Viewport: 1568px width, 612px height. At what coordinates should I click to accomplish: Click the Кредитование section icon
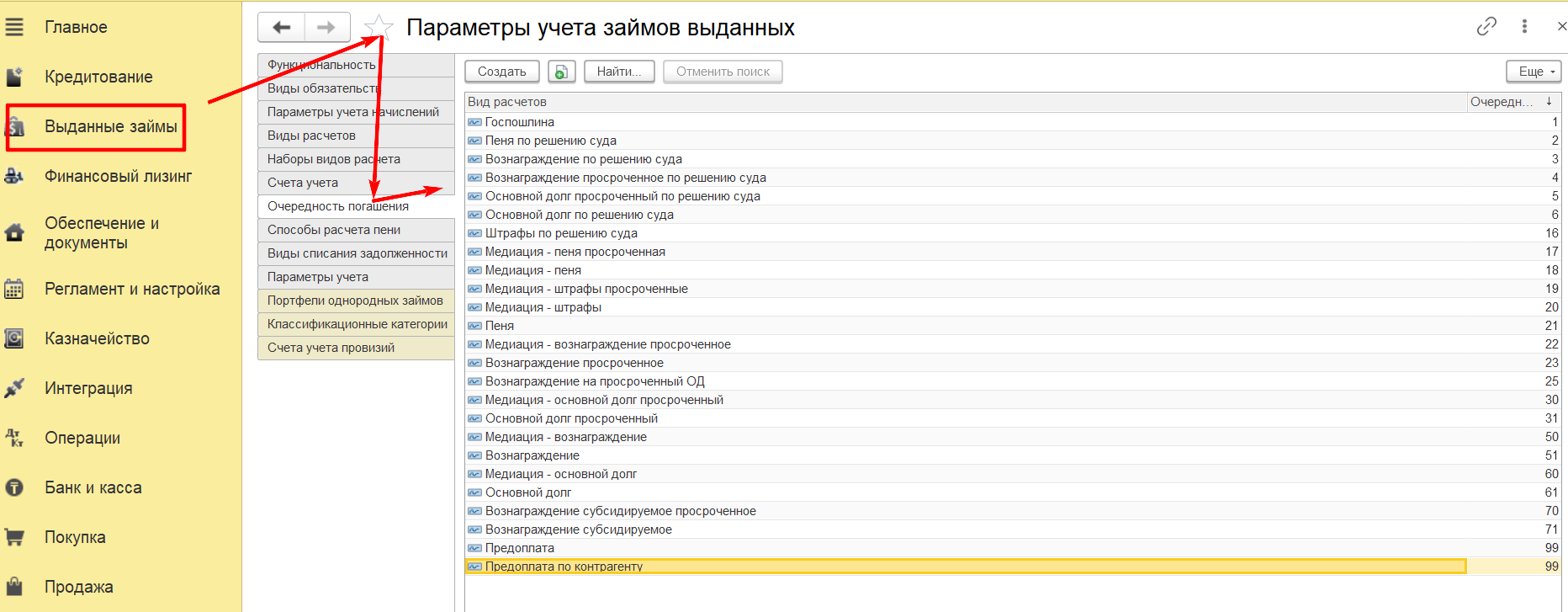click(14, 77)
